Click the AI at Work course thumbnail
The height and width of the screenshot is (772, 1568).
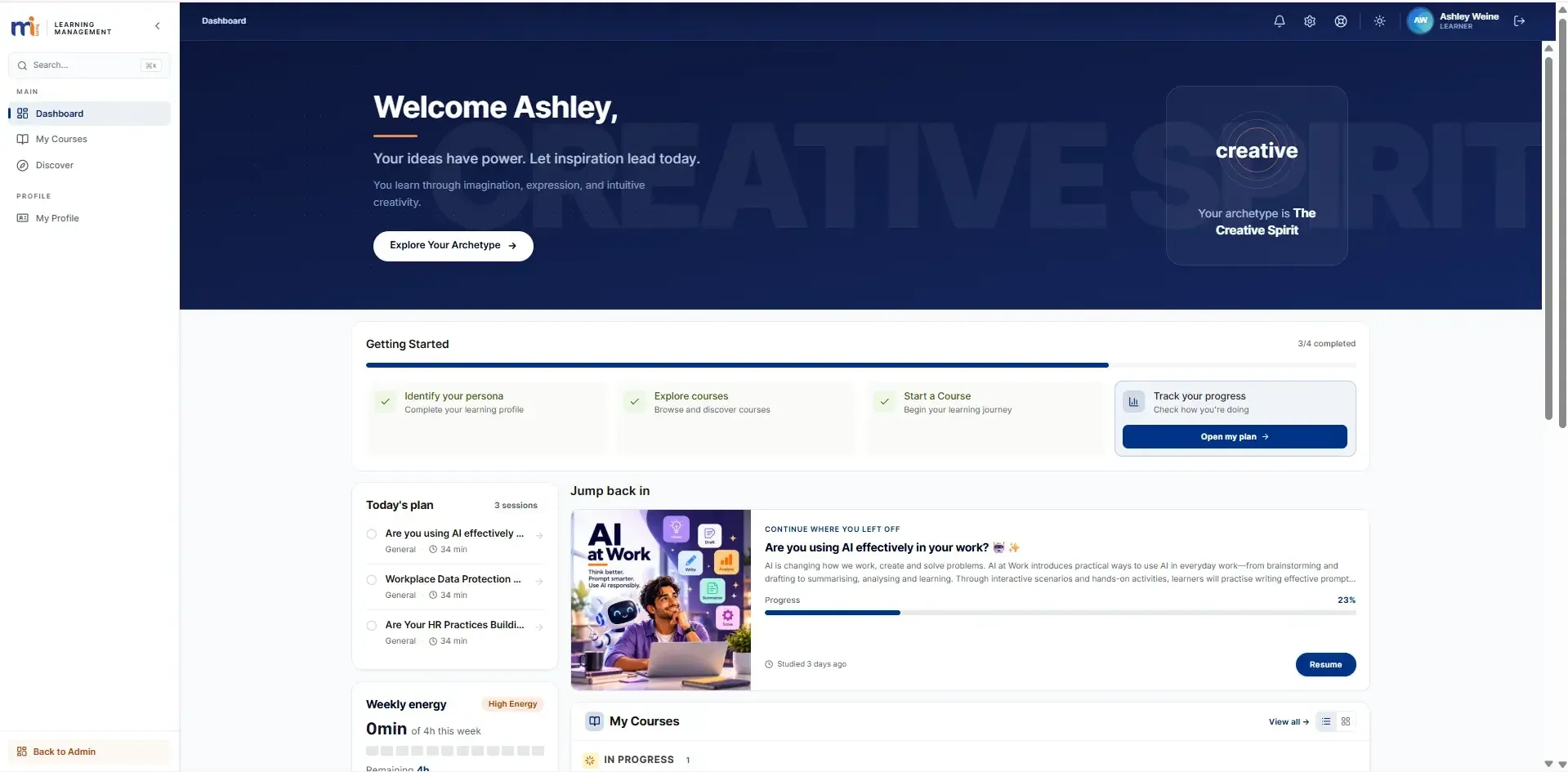[660, 600]
